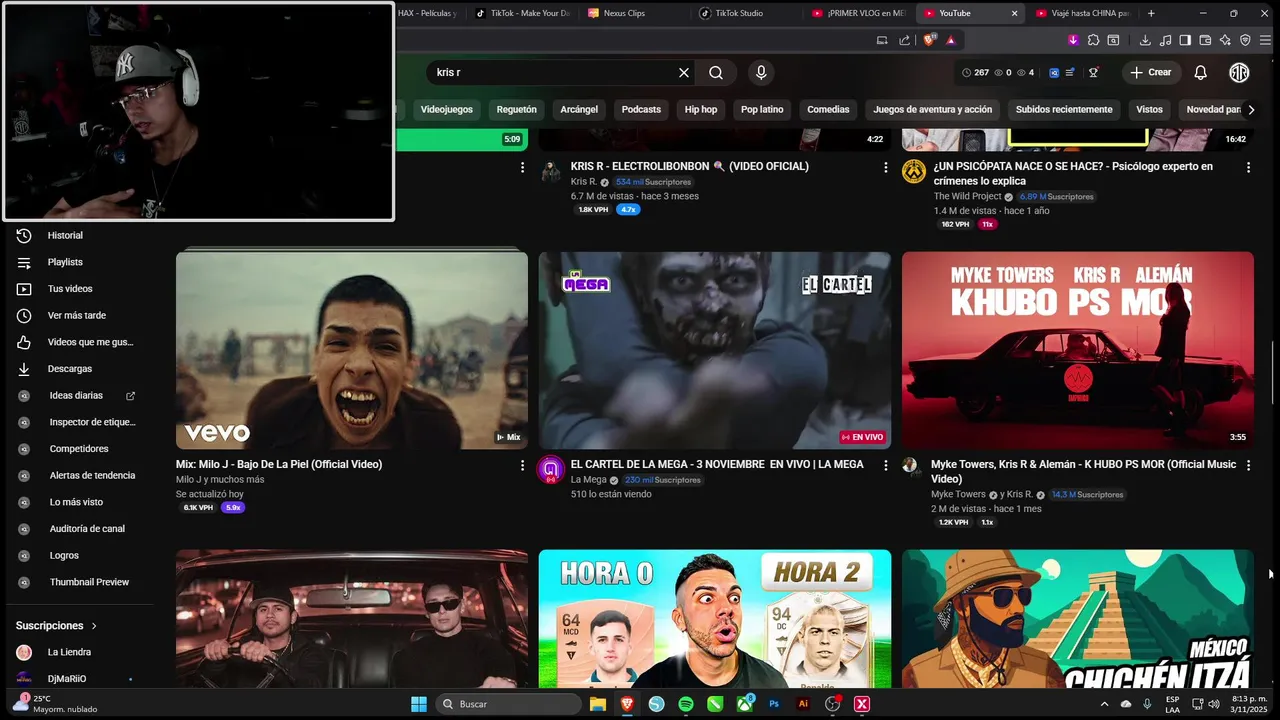
Task: Open Playlists in the sidebar
Action: (x=80, y=262)
